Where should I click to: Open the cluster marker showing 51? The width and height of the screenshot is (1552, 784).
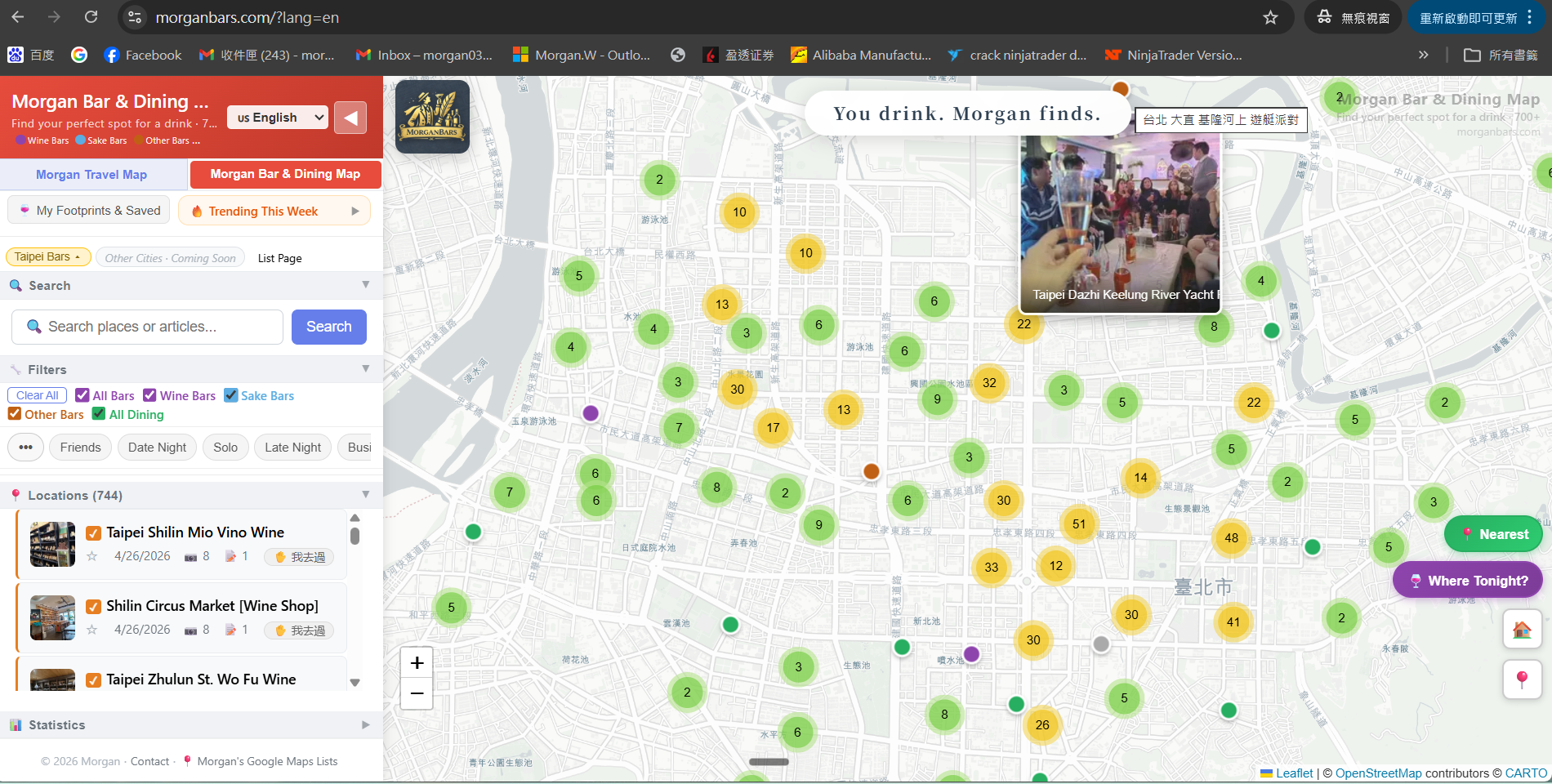pos(1079,524)
